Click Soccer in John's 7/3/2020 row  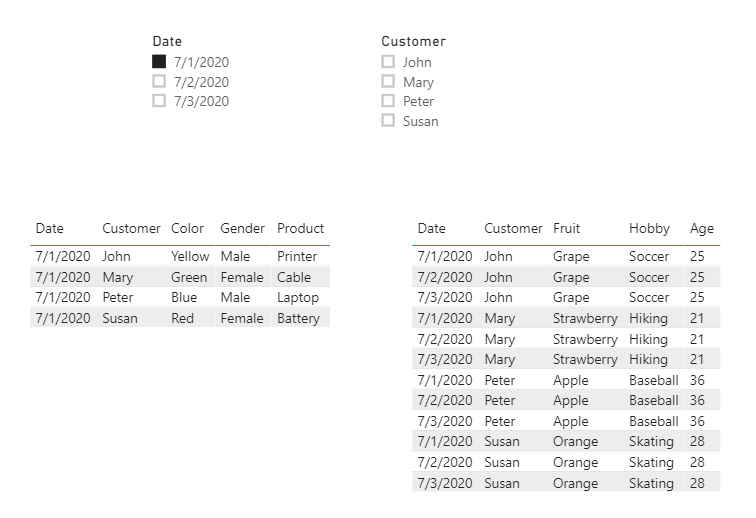pos(649,297)
